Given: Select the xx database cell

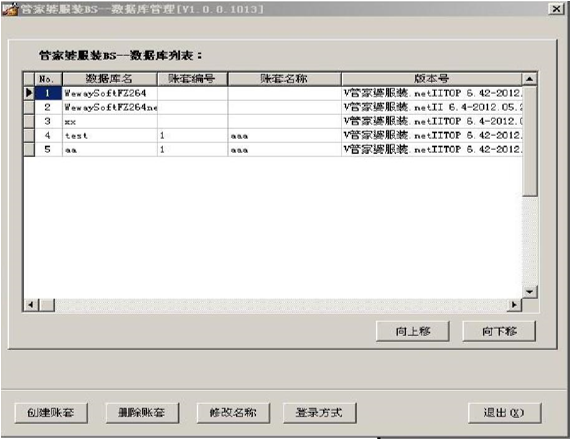Looking at the screenshot, I should point(110,121).
